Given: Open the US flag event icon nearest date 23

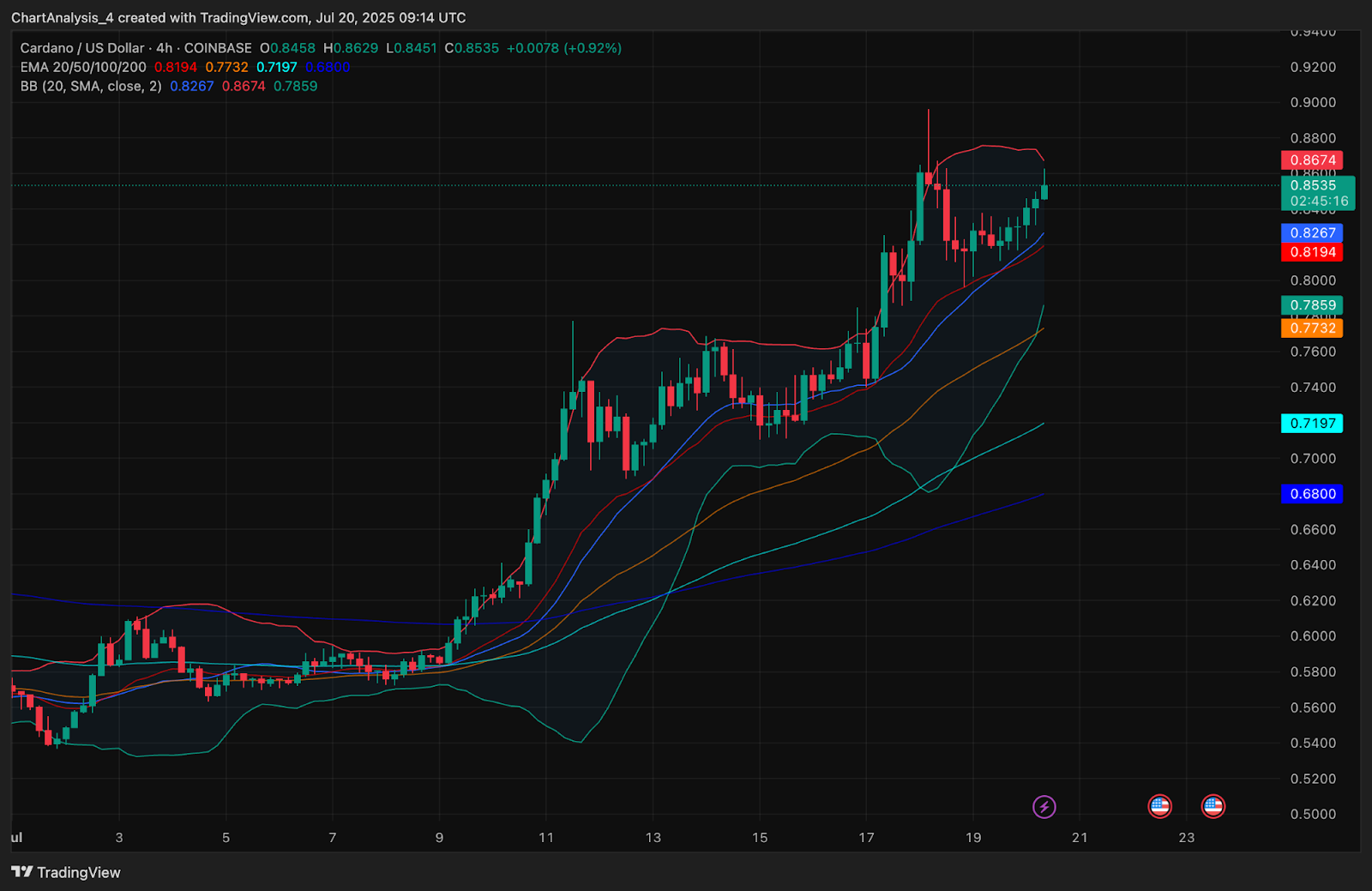Looking at the screenshot, I should (1213, 806).
